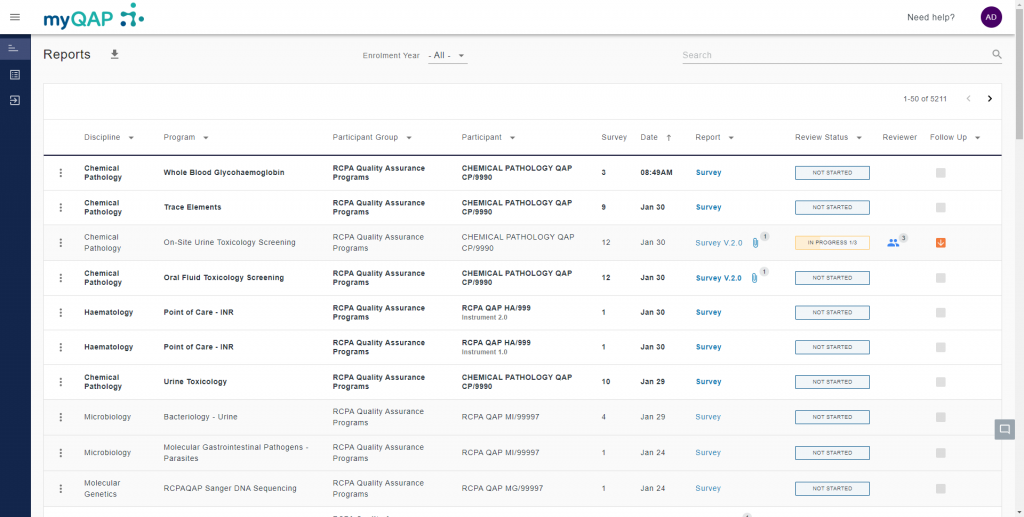Image resolution: width=1024 pixels, height=517 pixels.
Task: Open row menu for RCPAQAP Sanger DNA Sequencing
Action: pyautogui.click(x=61, y=488)
